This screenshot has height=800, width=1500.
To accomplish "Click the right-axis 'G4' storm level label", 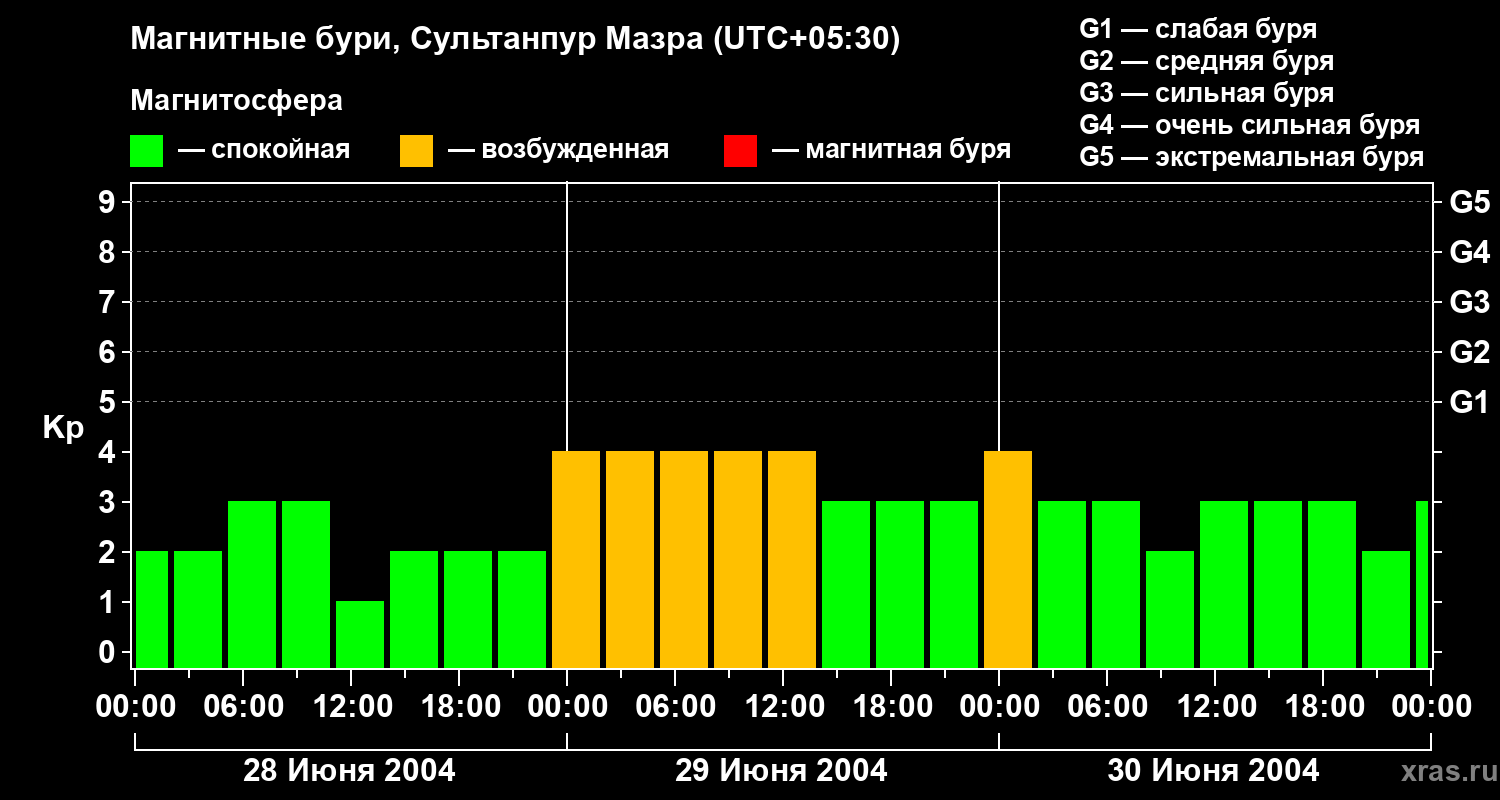I will pos(1469,252).
